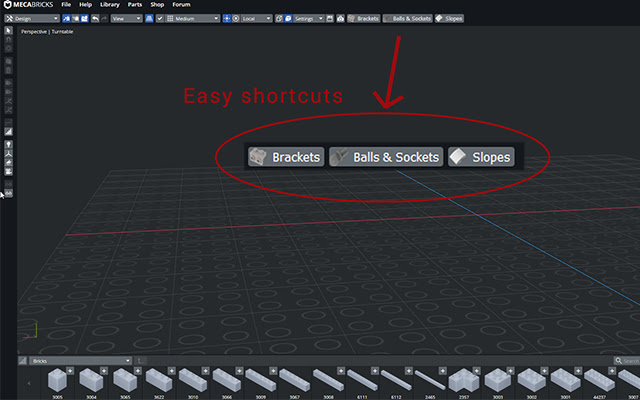
Task: Click the diagonal gradient icon in left sidebar
Action: click(9, 131)
